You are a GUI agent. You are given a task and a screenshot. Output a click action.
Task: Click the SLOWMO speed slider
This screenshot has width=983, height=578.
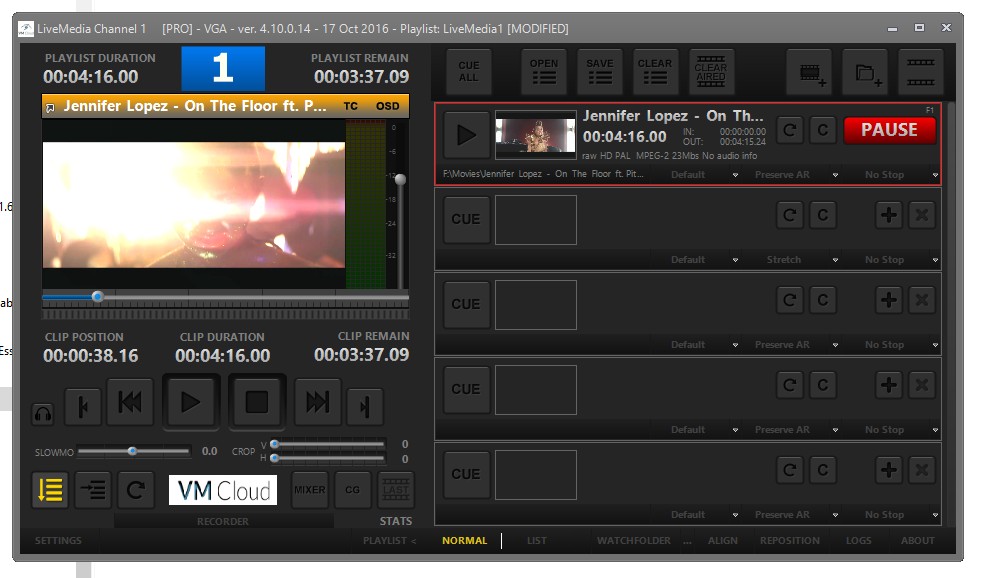point(132,451)
